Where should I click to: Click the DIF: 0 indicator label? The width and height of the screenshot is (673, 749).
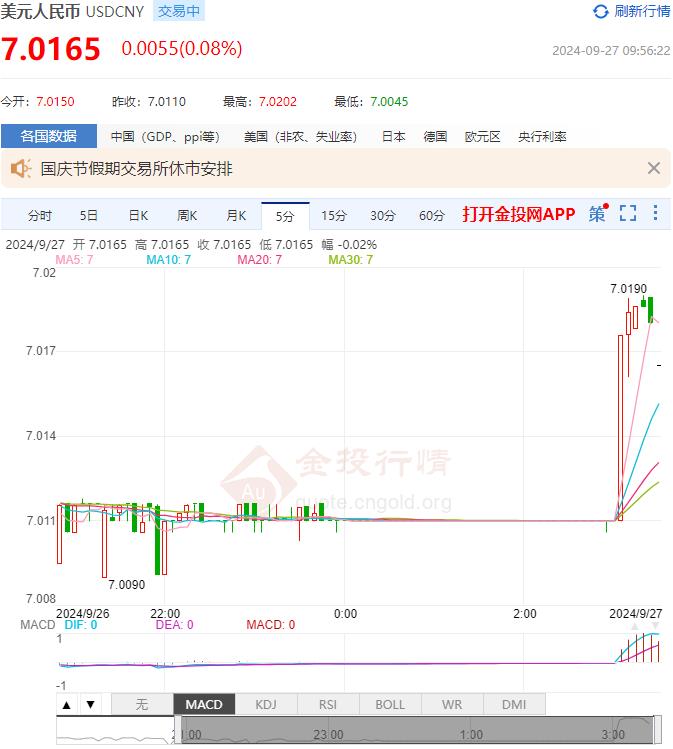(81, 625)
